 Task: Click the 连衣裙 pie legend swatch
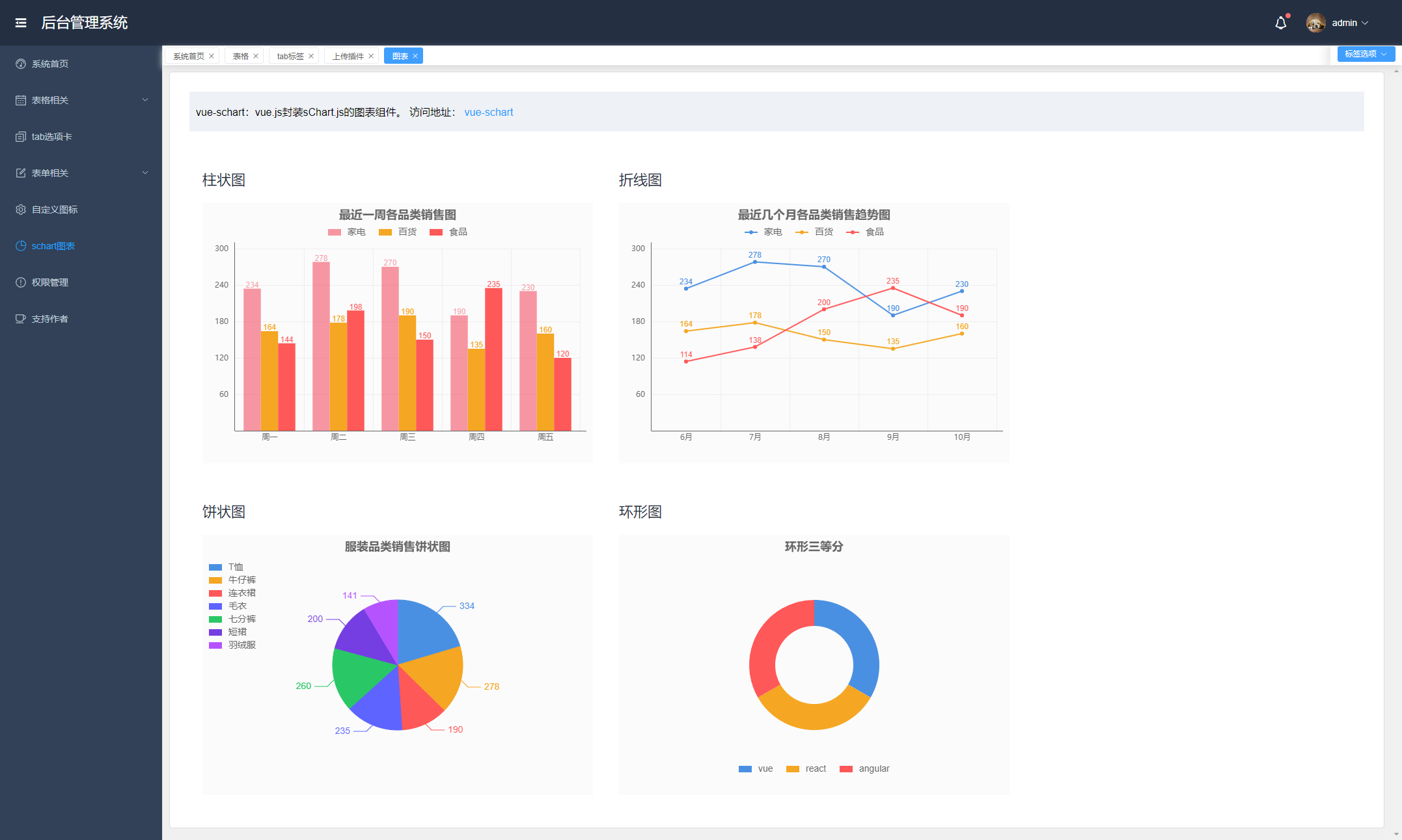coord(215,593)
